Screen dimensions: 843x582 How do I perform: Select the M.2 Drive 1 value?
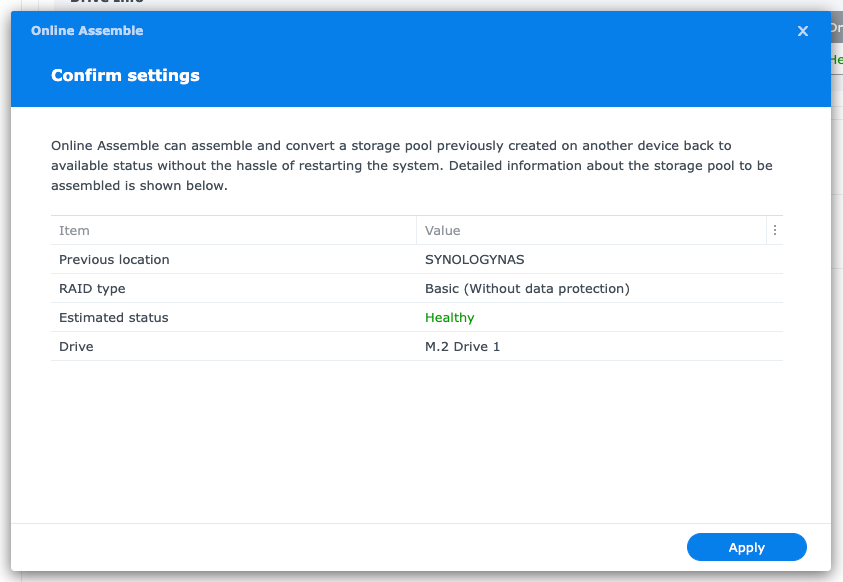pos(462,347)
